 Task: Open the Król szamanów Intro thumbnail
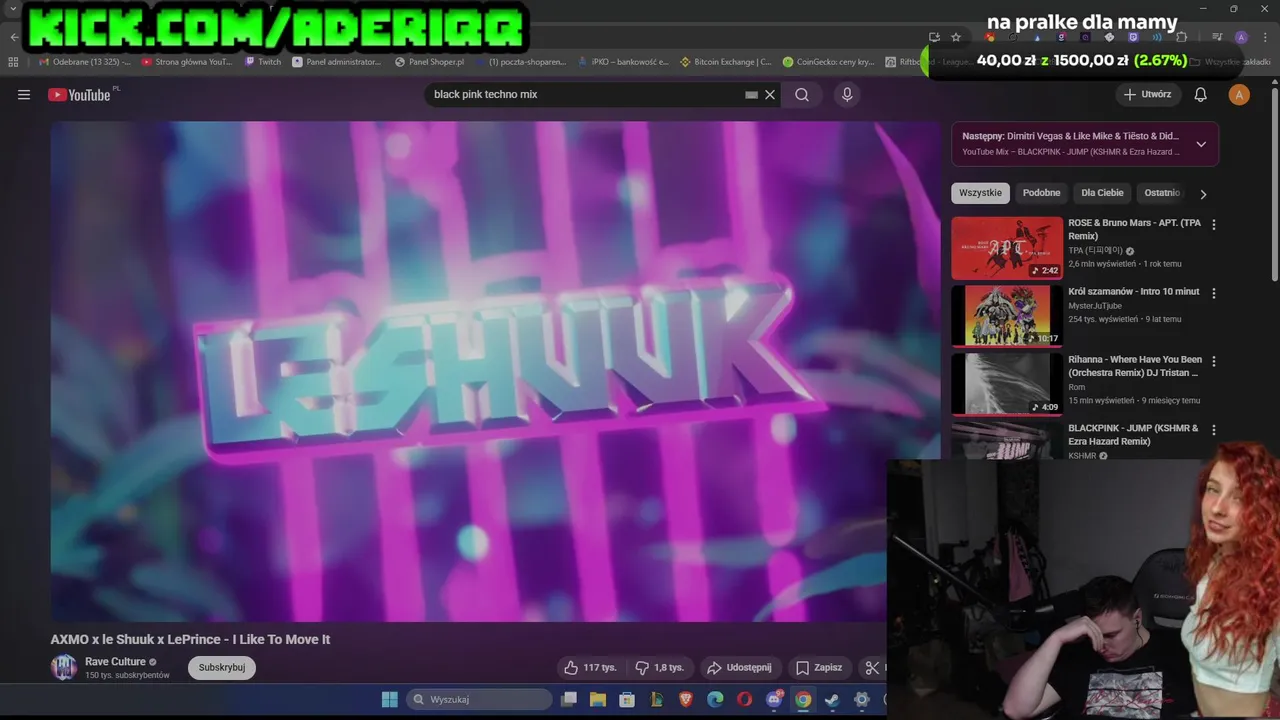click(1007, 316)
